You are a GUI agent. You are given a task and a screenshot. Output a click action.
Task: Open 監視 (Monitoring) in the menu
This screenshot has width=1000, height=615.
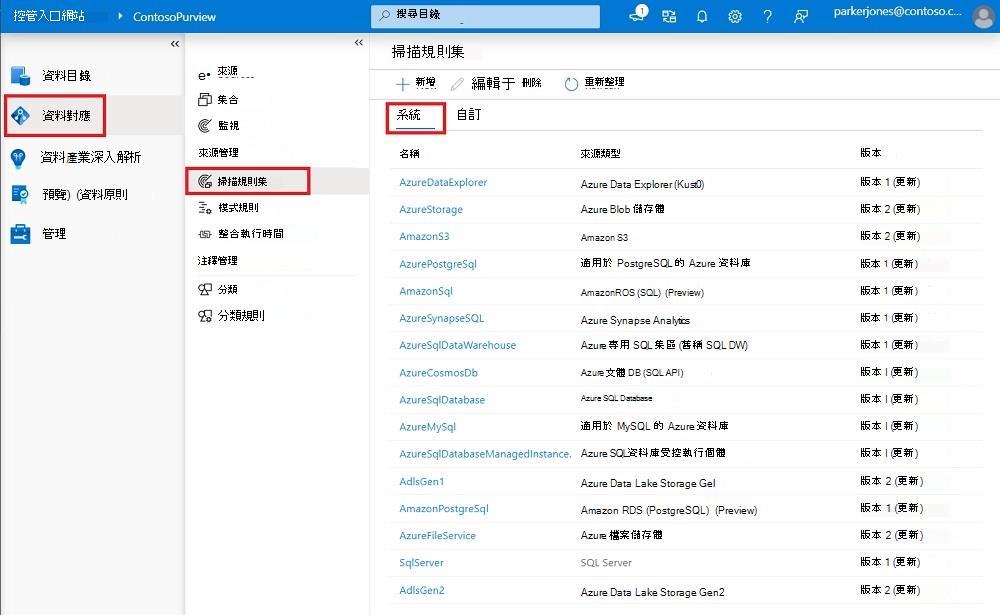click(x=228, y=126)
